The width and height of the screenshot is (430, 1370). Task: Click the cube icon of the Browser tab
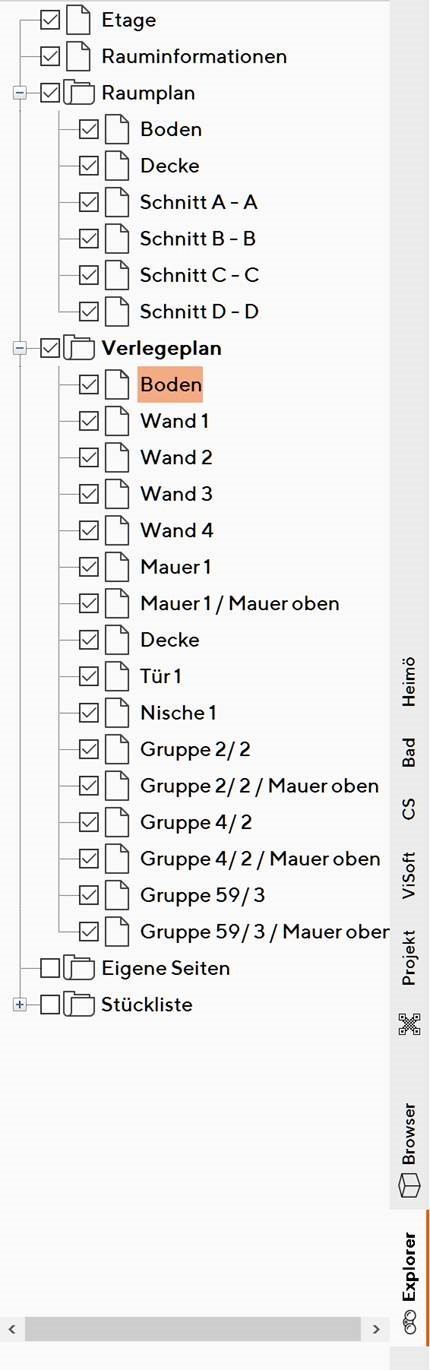[408, 1185]
